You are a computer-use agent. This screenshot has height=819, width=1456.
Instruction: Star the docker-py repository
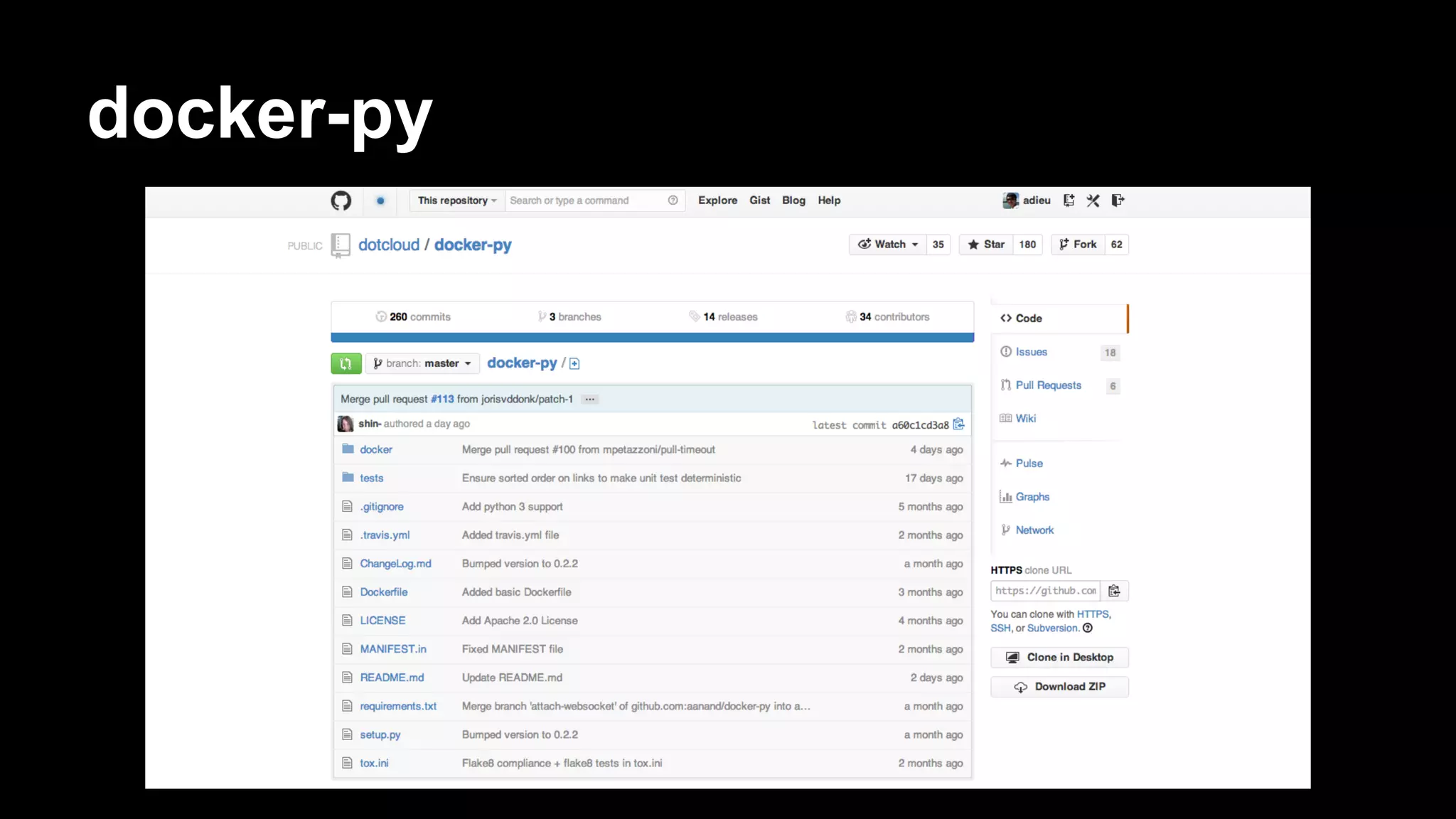tap(986, 245)
